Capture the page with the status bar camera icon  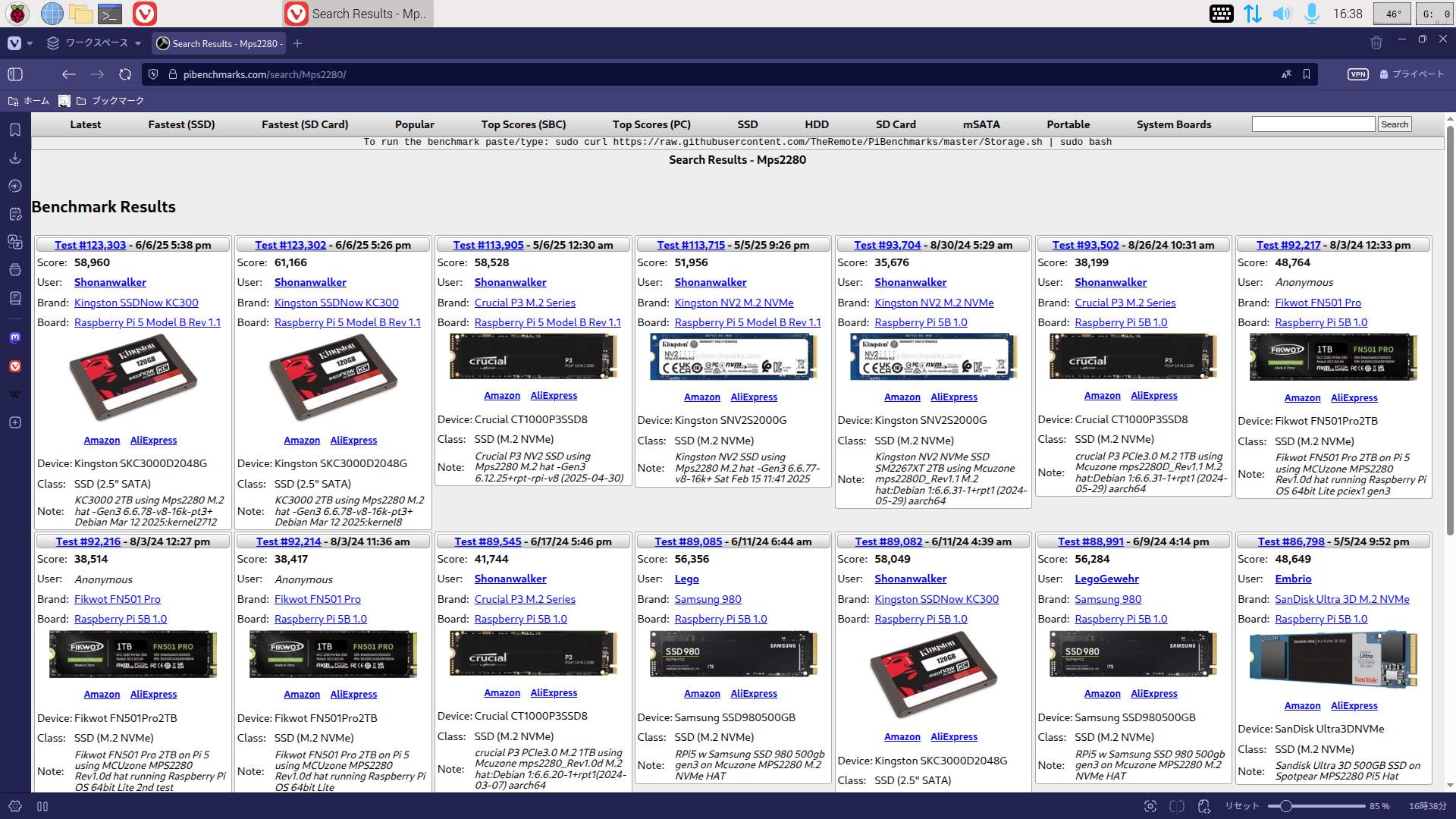click(1150, 806)
